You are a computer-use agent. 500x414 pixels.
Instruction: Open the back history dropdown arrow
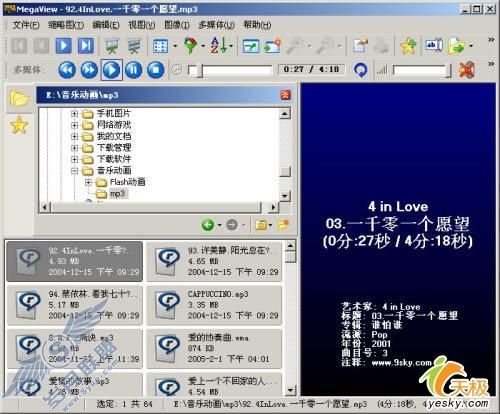[x=219, y=225]
